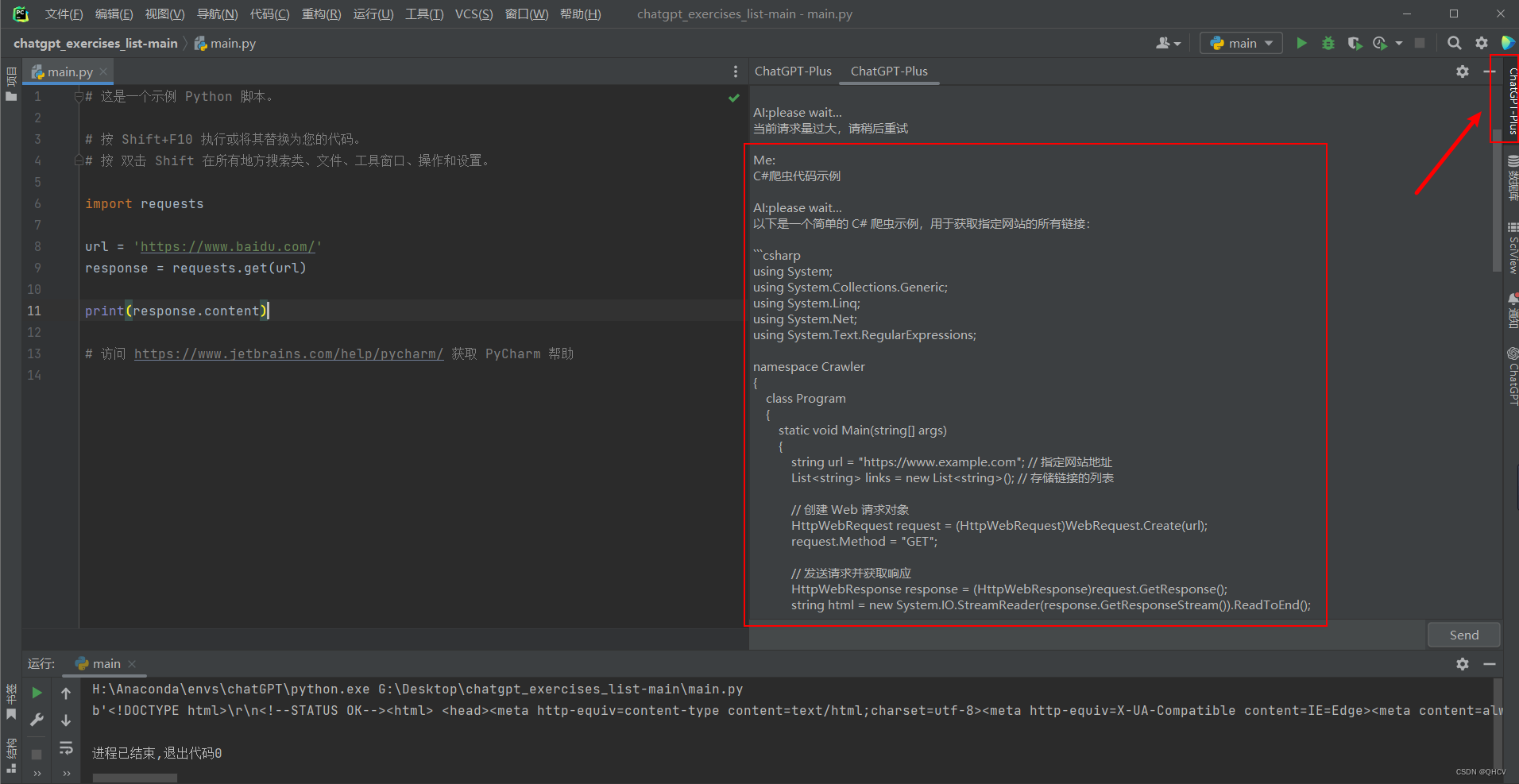The height and width of the screenshot is (784, 1519).
Task: Click the profile run clock icon
Action: 1380,43
